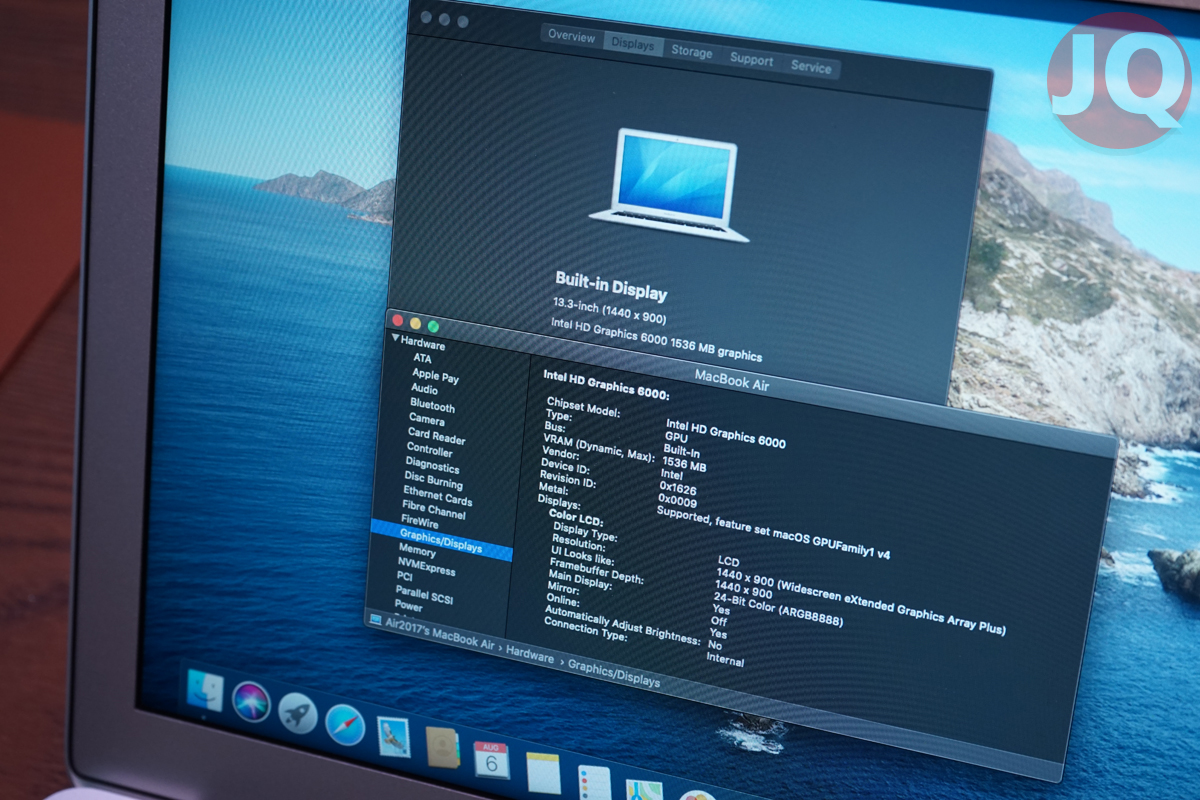Select Apple Pay in the sidebar
Viewport: 1200px width, 800px height.
pos(436,377)
